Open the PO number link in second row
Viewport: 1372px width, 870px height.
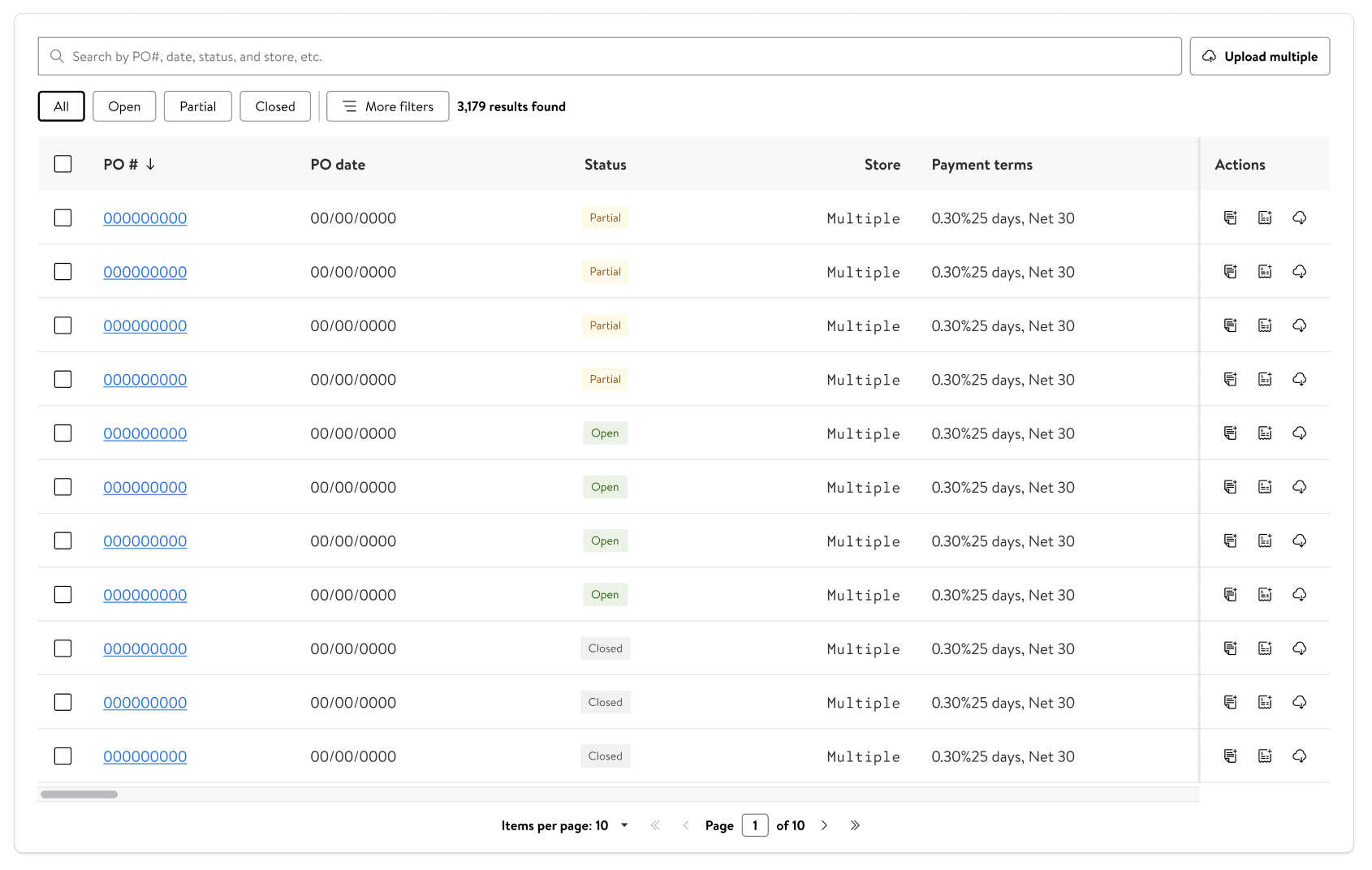point(145,272)
